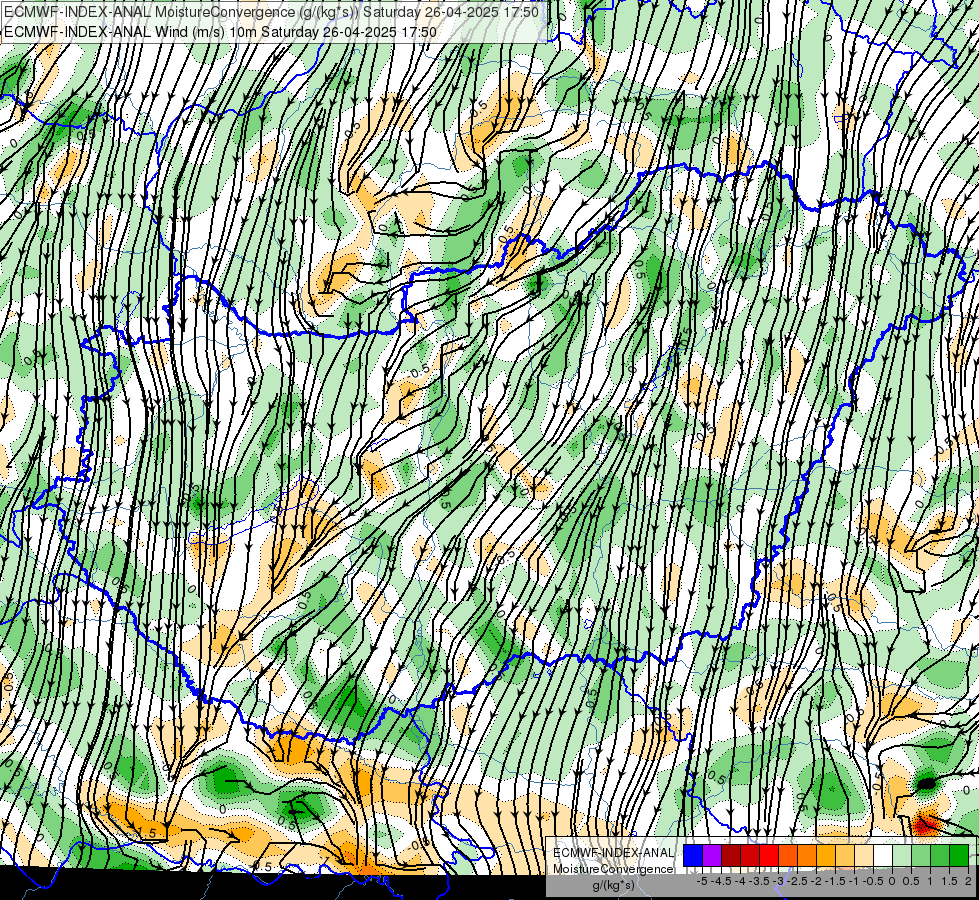Viewport: 979px width, 900px height.
Task: Click the legend's ECMWF-INDEX-ANAL label
Action: tap(613, 853)
